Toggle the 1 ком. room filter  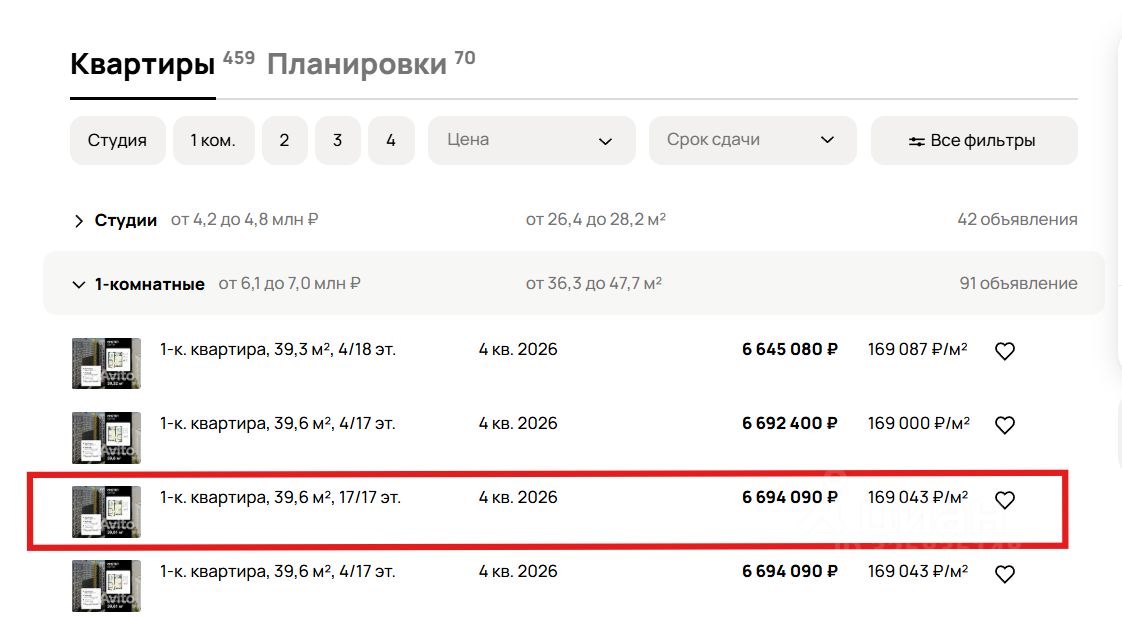tap(213, 141)
